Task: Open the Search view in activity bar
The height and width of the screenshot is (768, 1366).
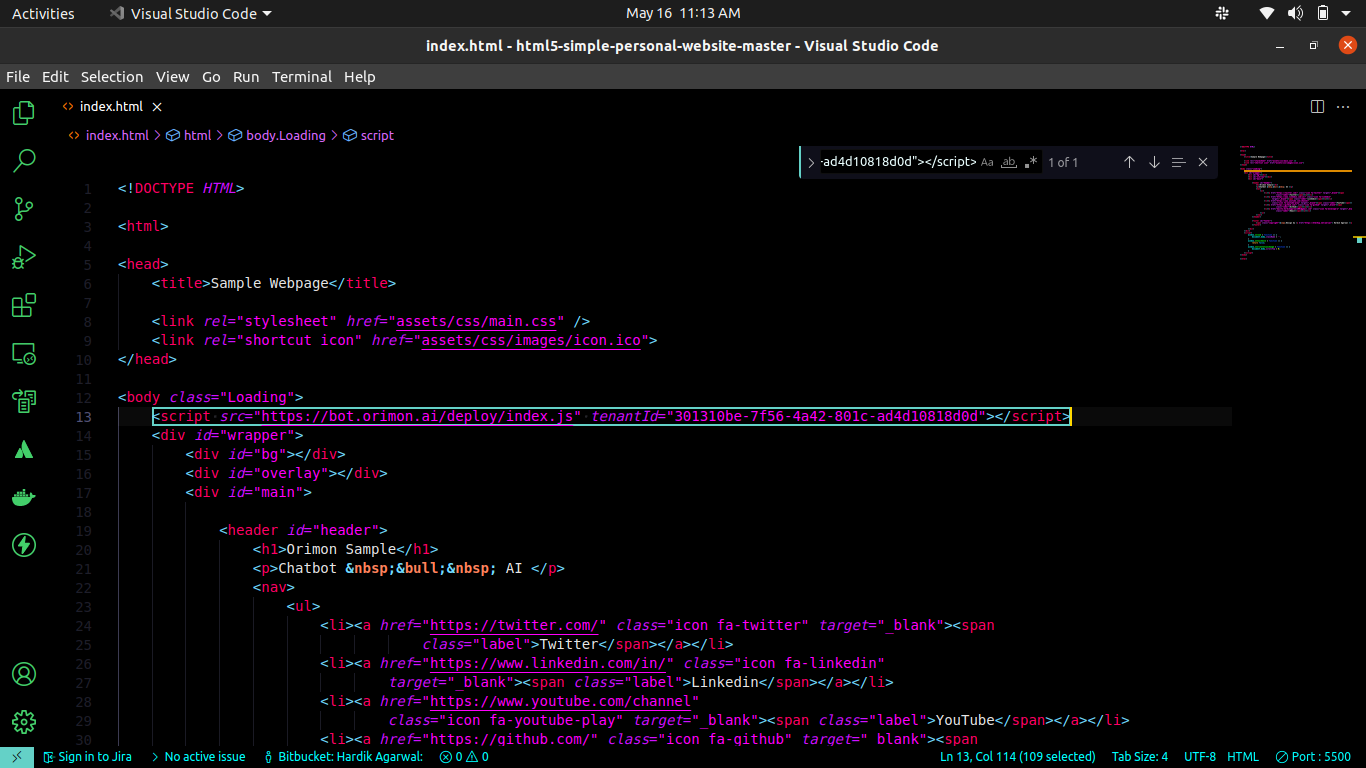Action: (x=24, y=160)
